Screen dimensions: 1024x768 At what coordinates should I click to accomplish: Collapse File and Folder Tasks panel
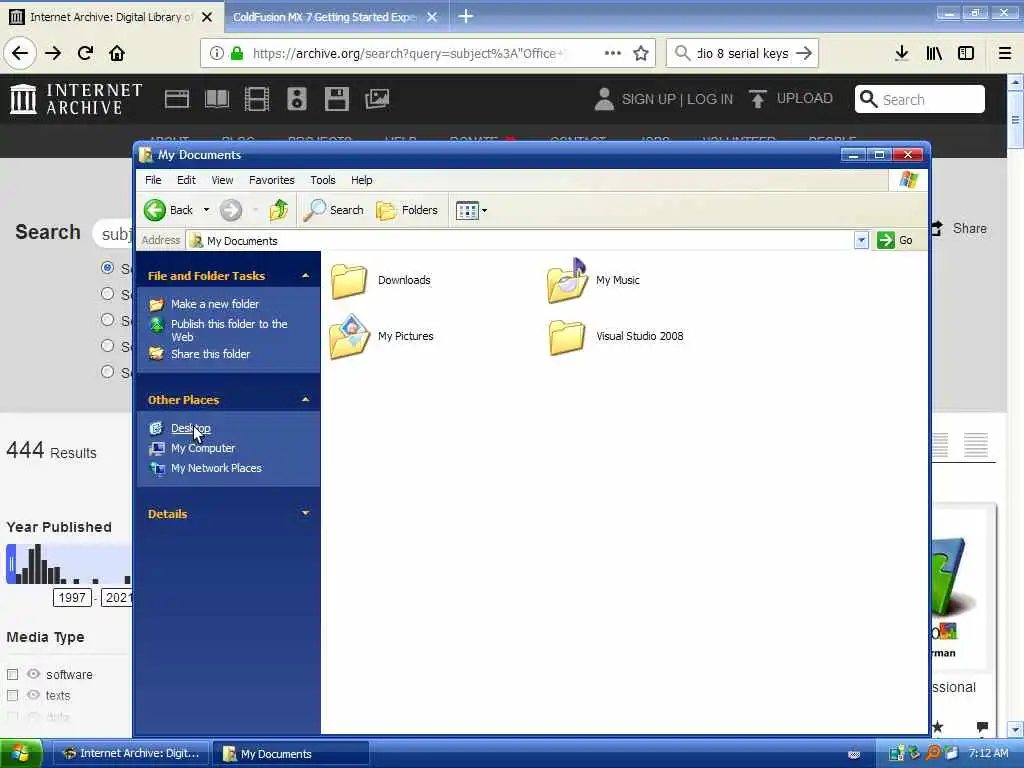point(305,276)
